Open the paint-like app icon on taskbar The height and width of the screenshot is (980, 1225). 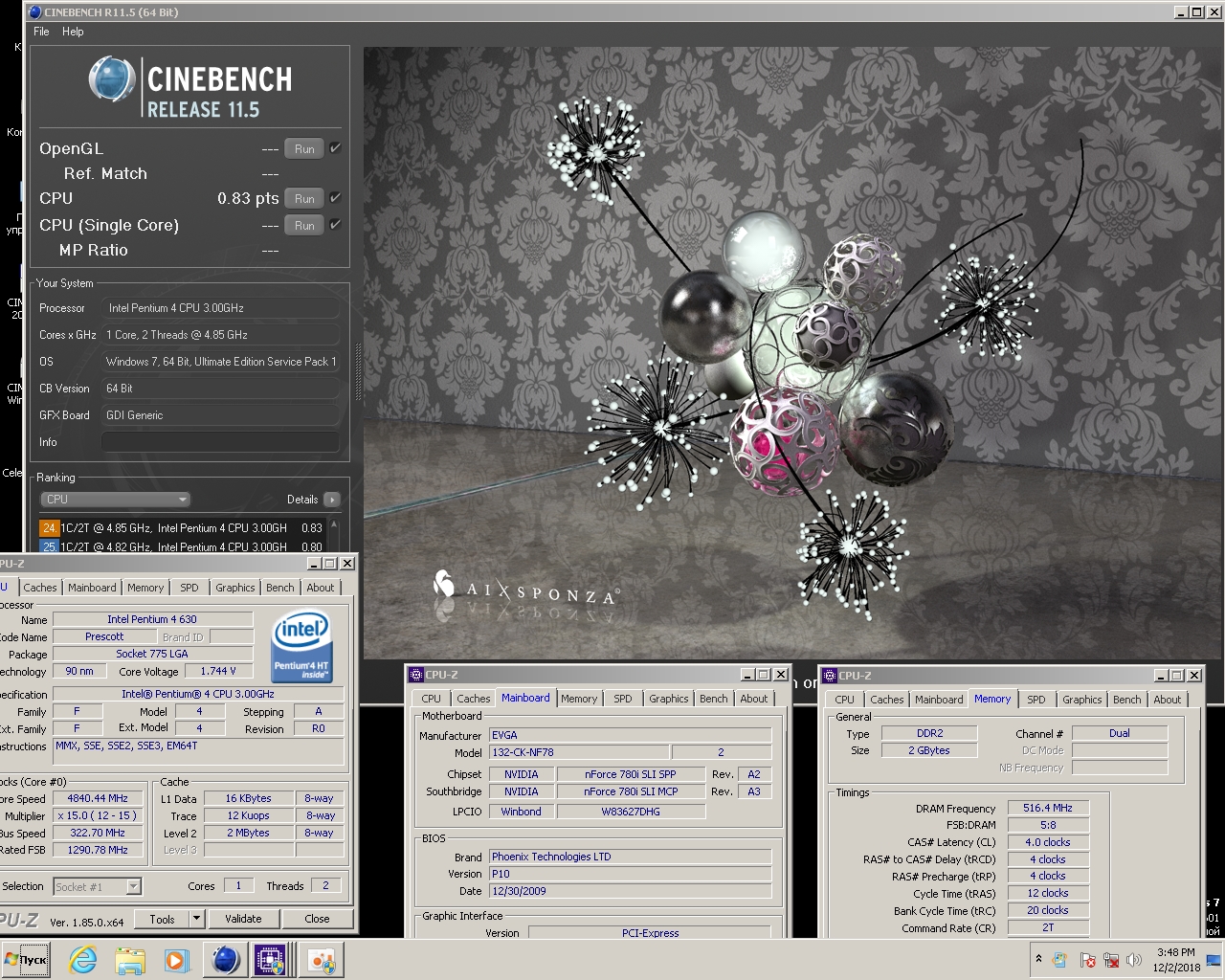coord(322,960)
